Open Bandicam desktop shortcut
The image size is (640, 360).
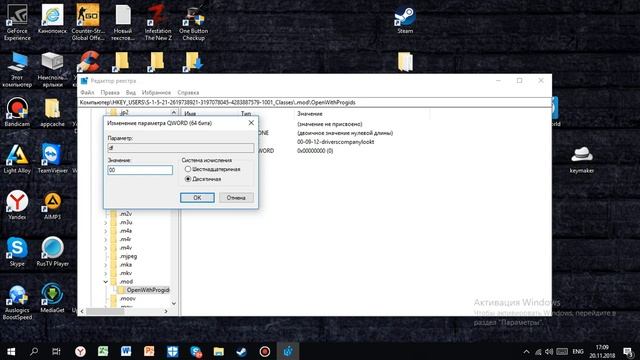[17, 111]
